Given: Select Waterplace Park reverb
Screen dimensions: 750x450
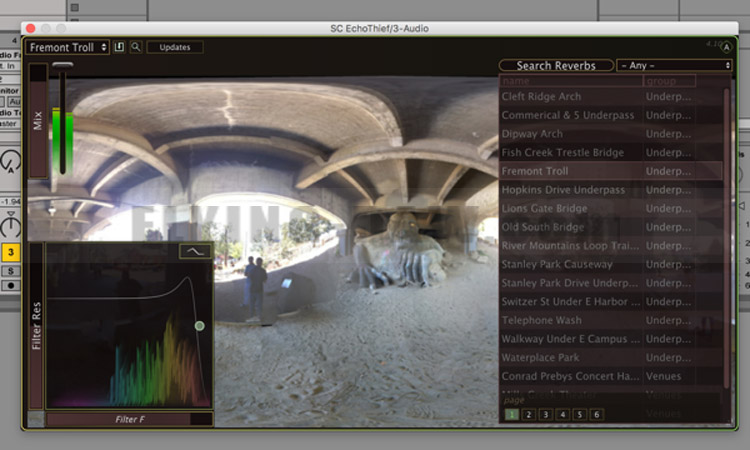Looking at the screenshot, I should [611, 358].
